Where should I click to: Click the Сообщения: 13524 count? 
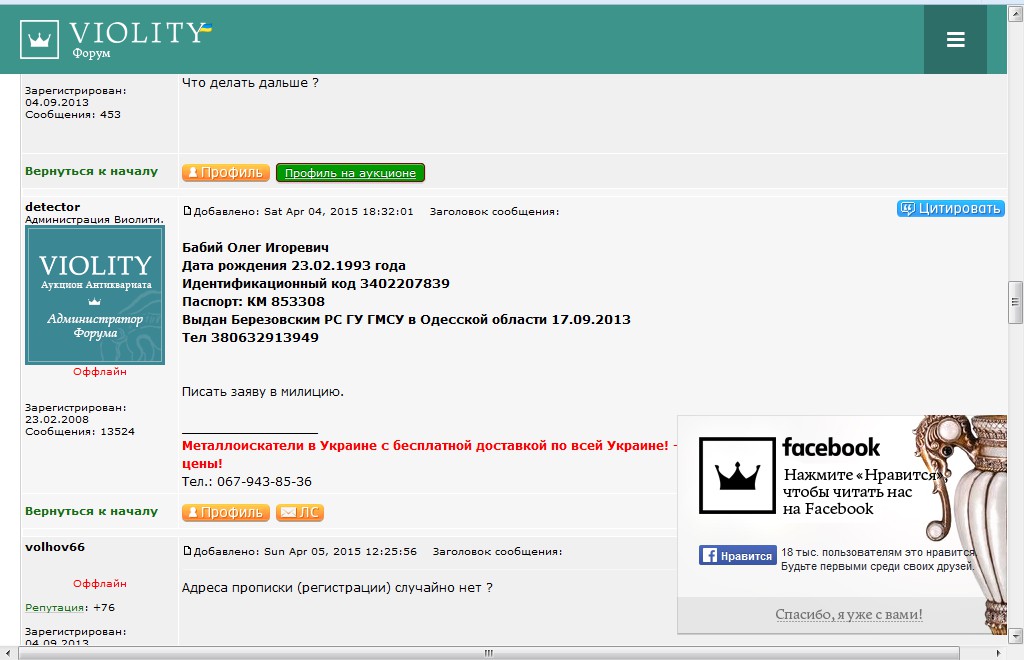coord(80,432)
